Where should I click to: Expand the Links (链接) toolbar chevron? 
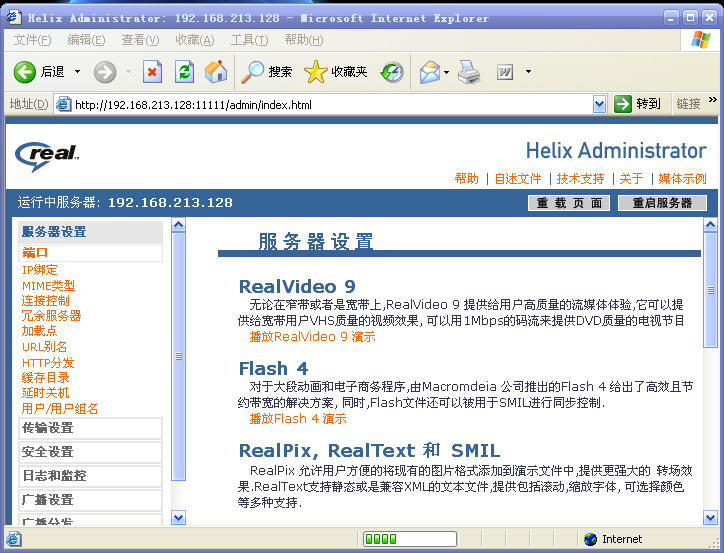(712, 100)
